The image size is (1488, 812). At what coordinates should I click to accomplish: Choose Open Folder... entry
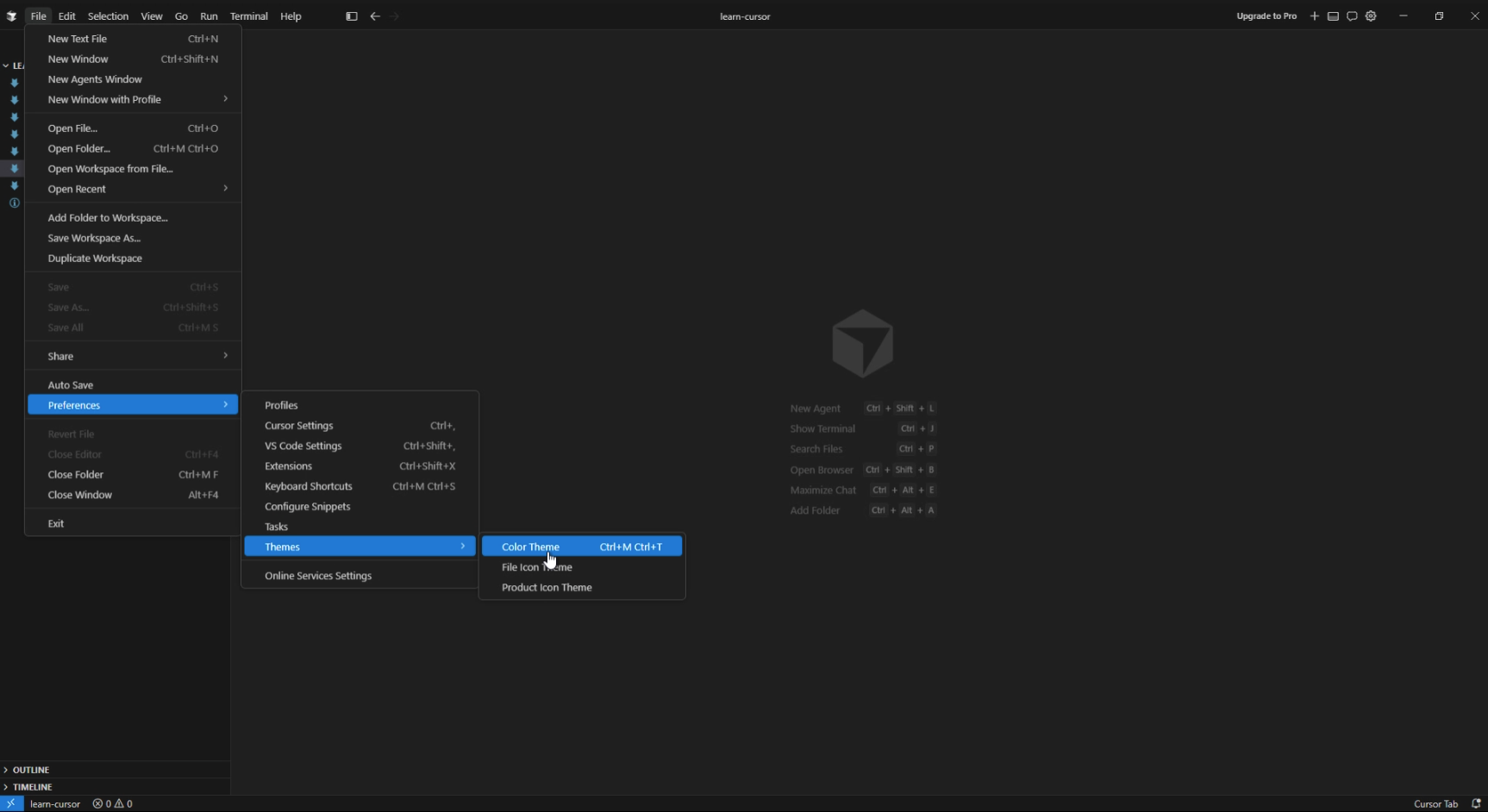point(133,148)
